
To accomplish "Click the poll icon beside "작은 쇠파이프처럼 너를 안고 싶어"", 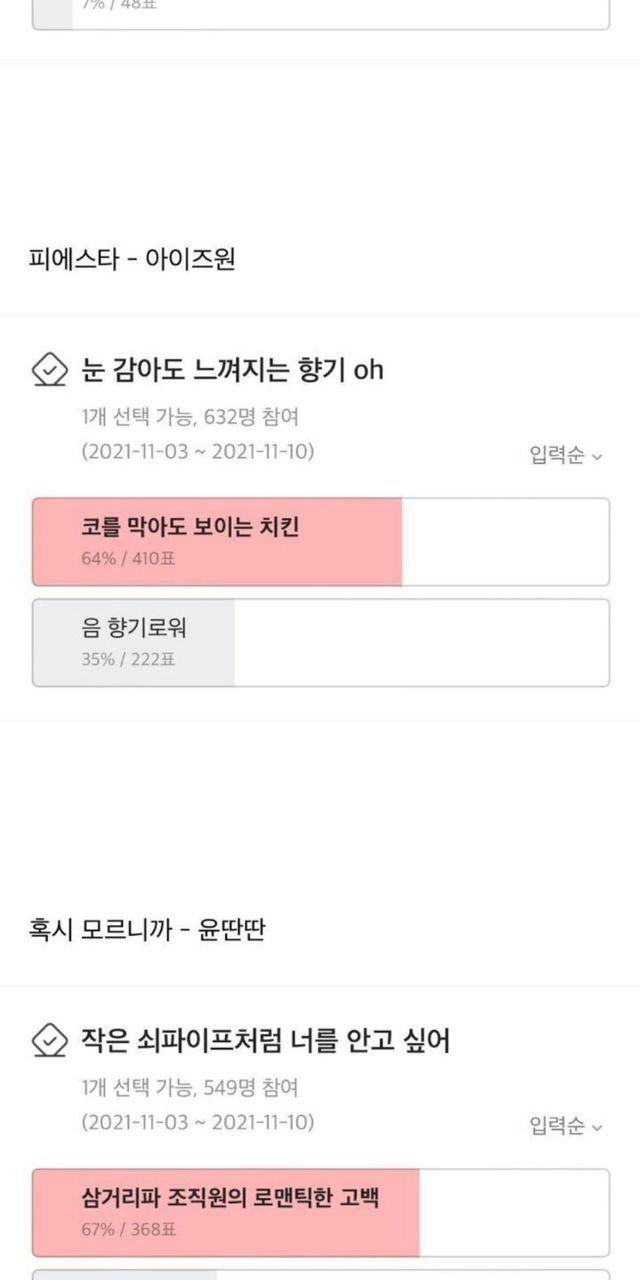I will [x=50, y=1042].
